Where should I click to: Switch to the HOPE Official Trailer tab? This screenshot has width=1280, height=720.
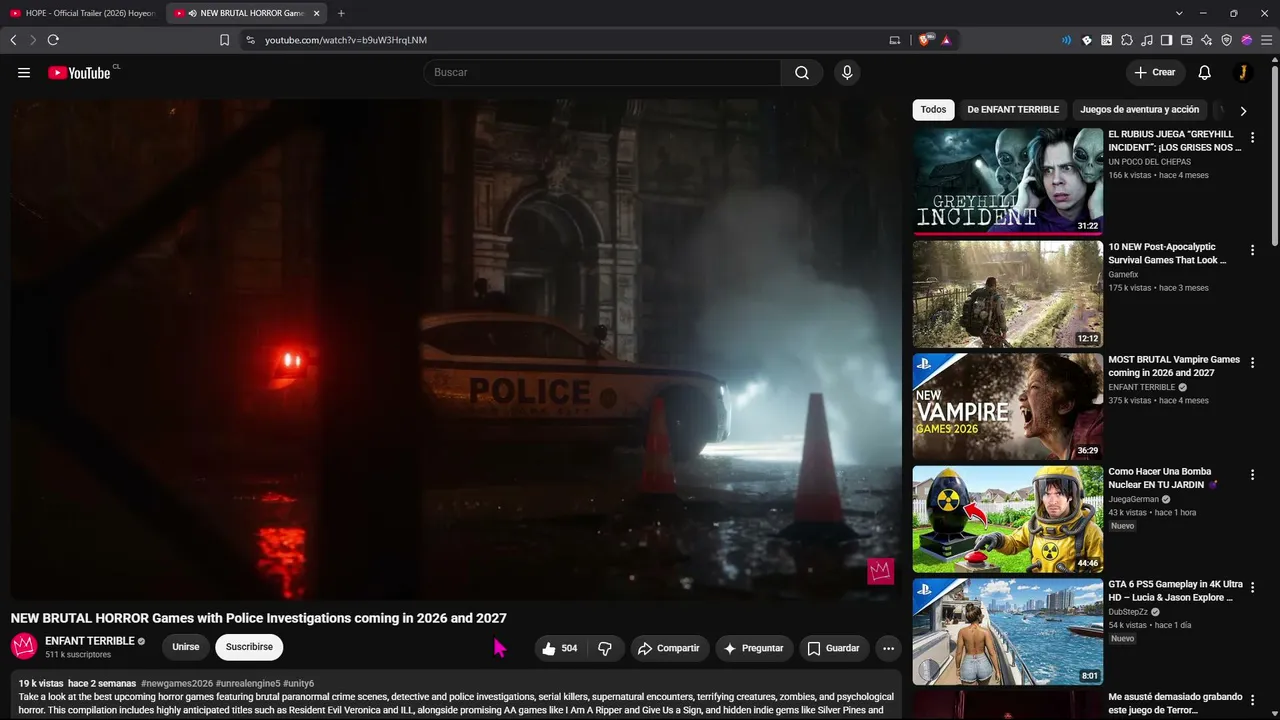click(82, 13)
